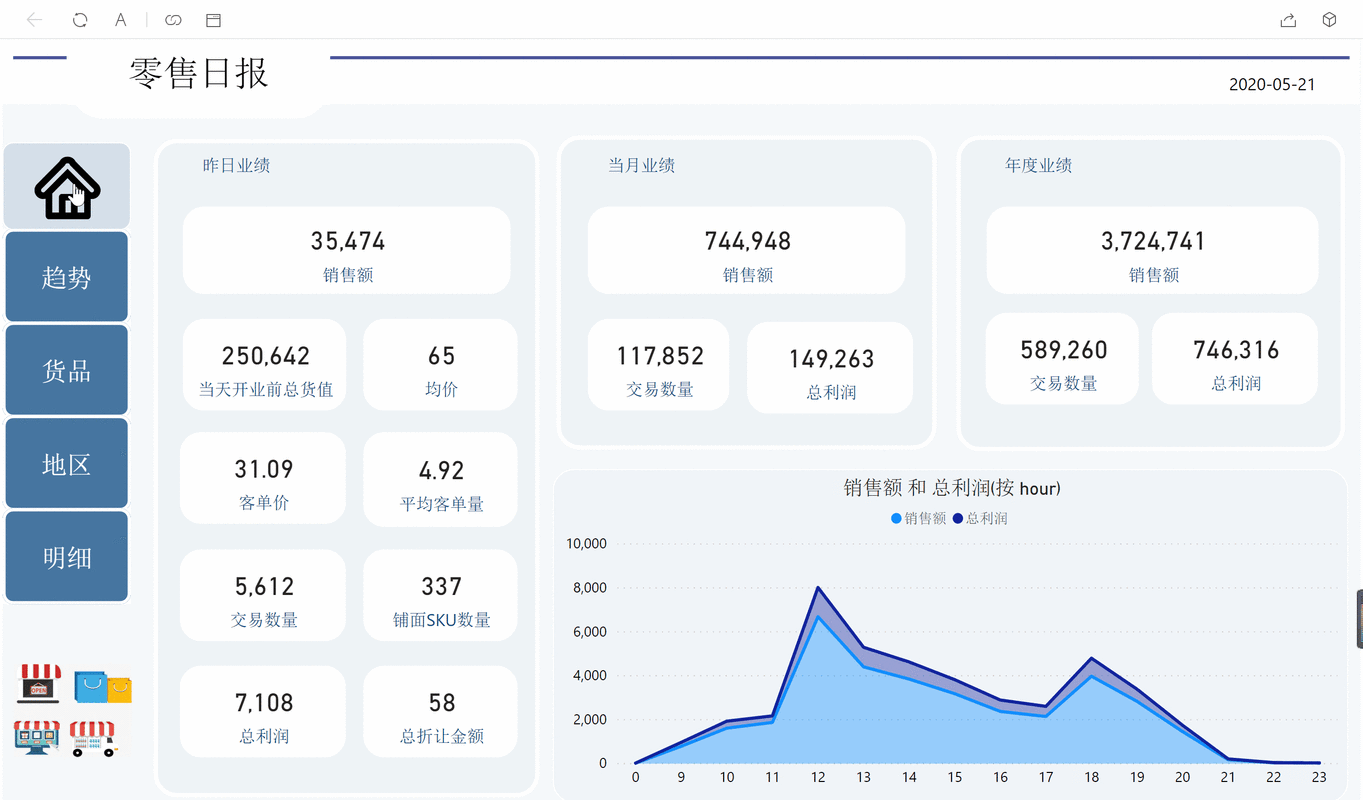This screenshot has height=800, width=1363.
Task: Switch to the 趋势 section
Action: tap(66, 276)
